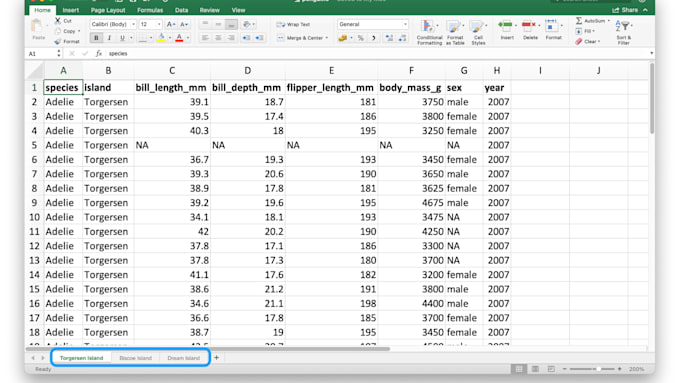
Task: Click the accounting currency format icon
Action: pos(343,38)
